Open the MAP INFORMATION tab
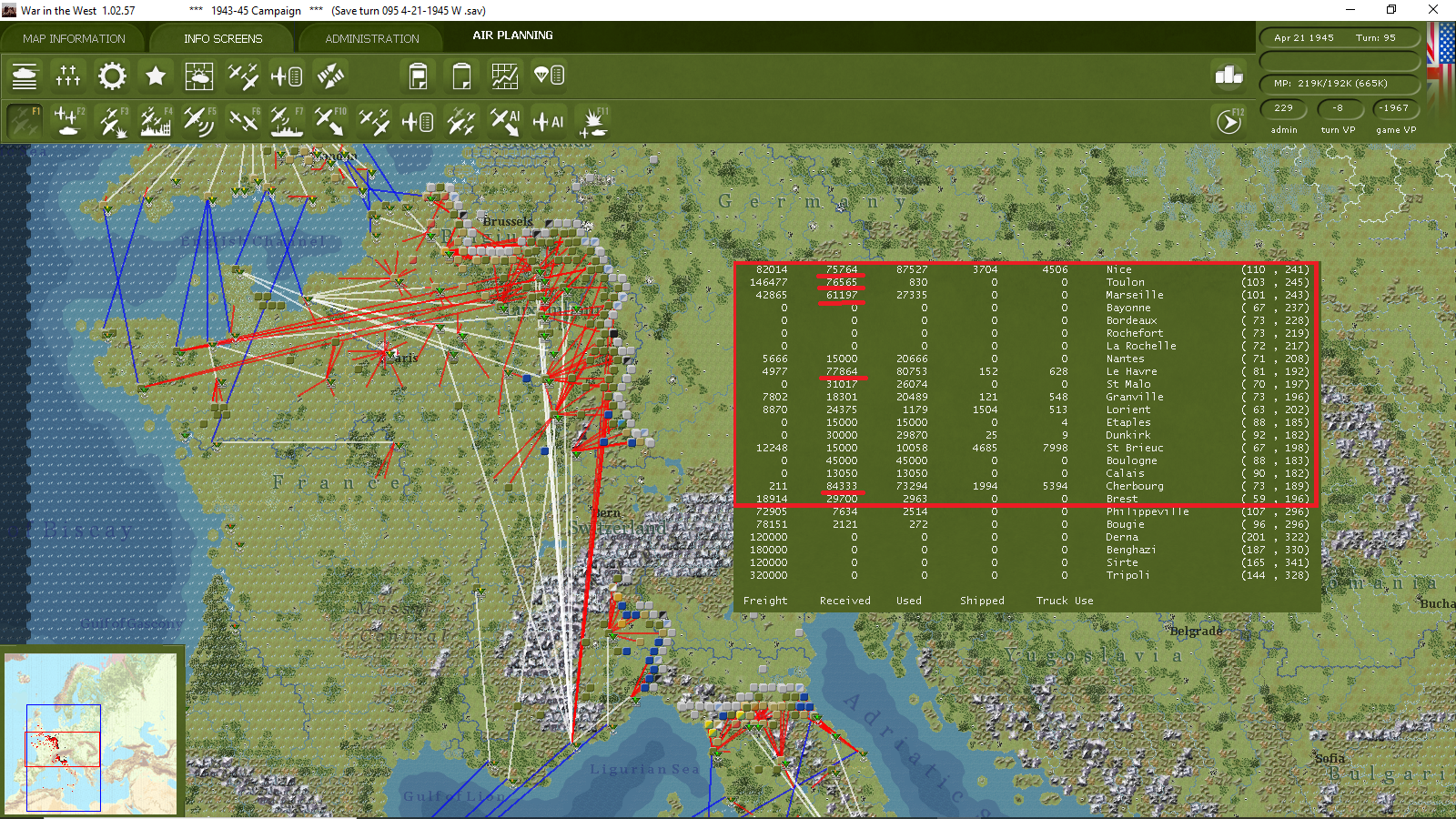This screenshot has height=819, width=1456. (x=74, y=38)
